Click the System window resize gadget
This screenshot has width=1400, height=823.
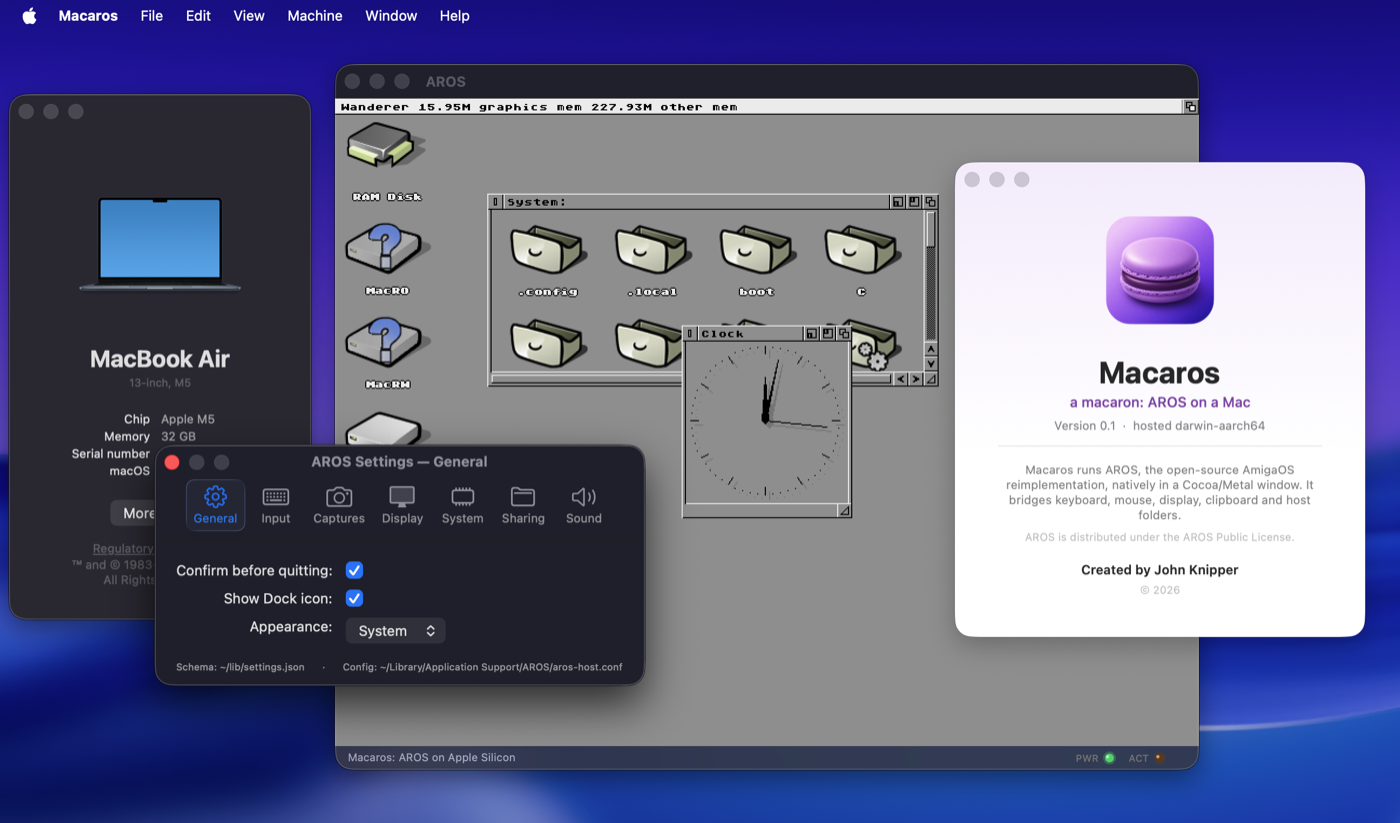click(931, 379)
